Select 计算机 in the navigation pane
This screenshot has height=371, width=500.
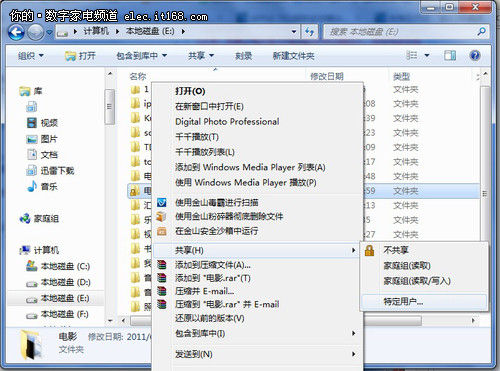click(39, 250)
